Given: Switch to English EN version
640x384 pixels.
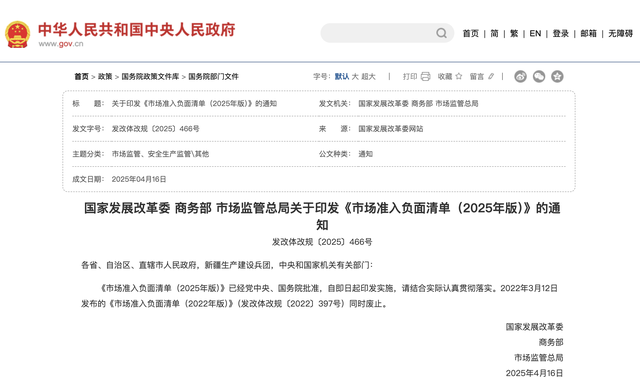Looking at the screenshot, I should click(x=535, y=33).
